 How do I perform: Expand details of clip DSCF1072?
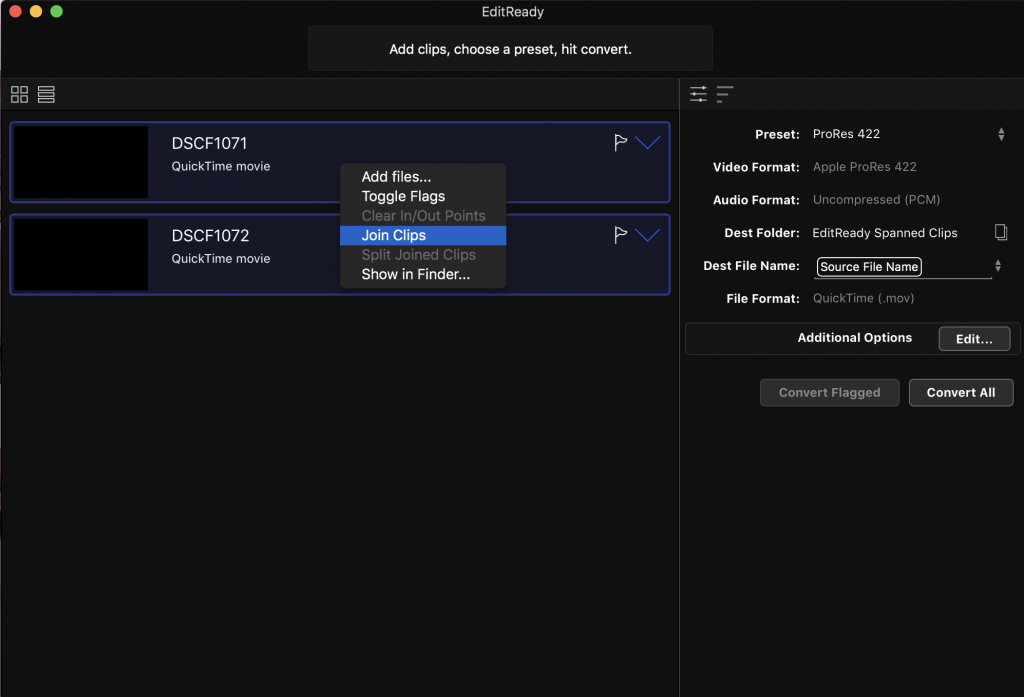pyautogui.click(x=648, y=235)
